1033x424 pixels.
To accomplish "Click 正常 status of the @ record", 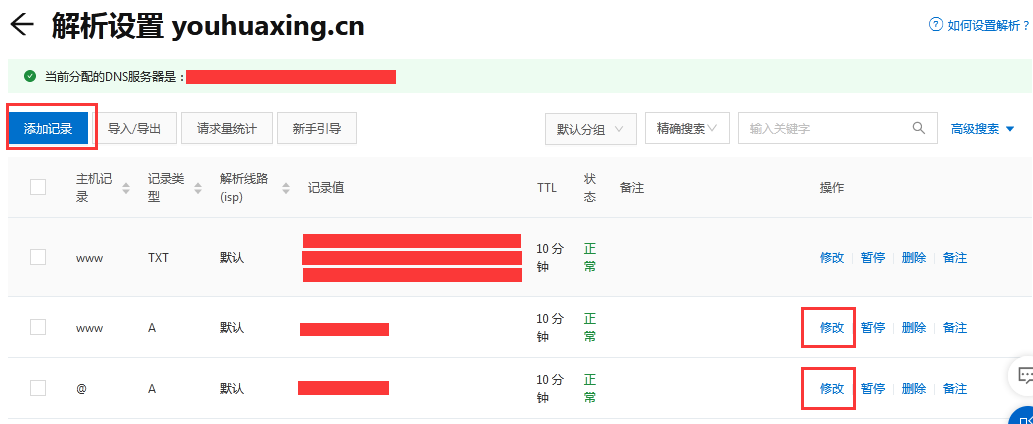I will point(590,388).
